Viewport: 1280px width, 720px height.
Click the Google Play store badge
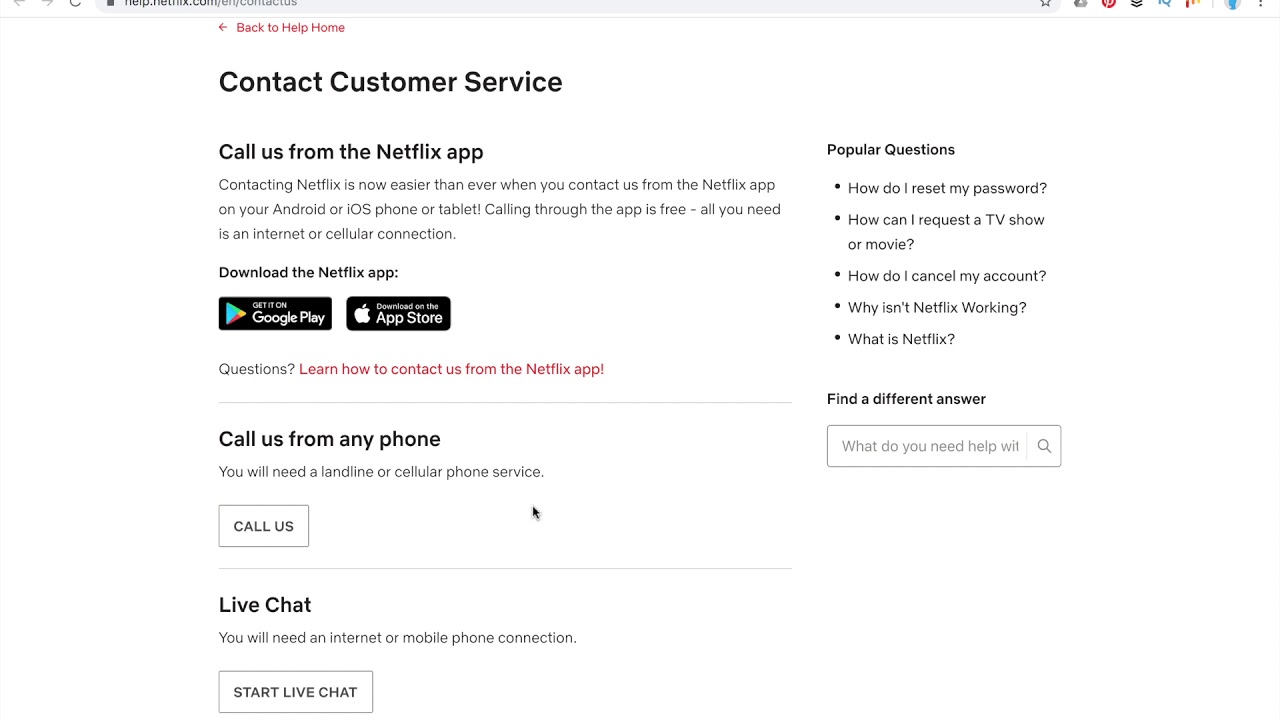(x=275, y=314)
